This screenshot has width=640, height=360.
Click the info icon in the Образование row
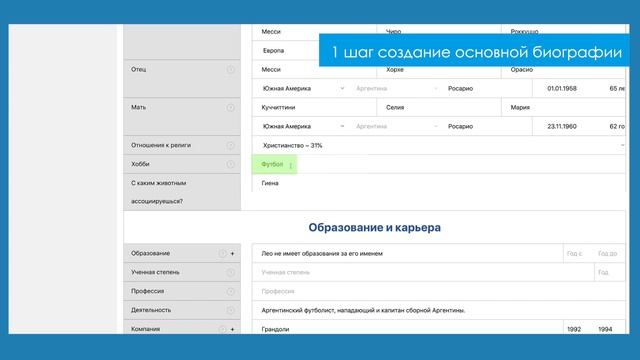click(222, 253)
